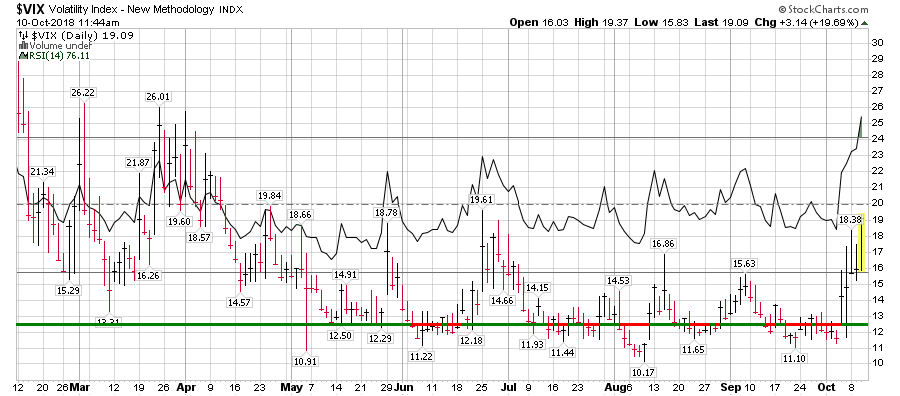This screenshot has height=396, width=900.
Task: Click the 19.61 high price label
Action: (x=482, y=199)
